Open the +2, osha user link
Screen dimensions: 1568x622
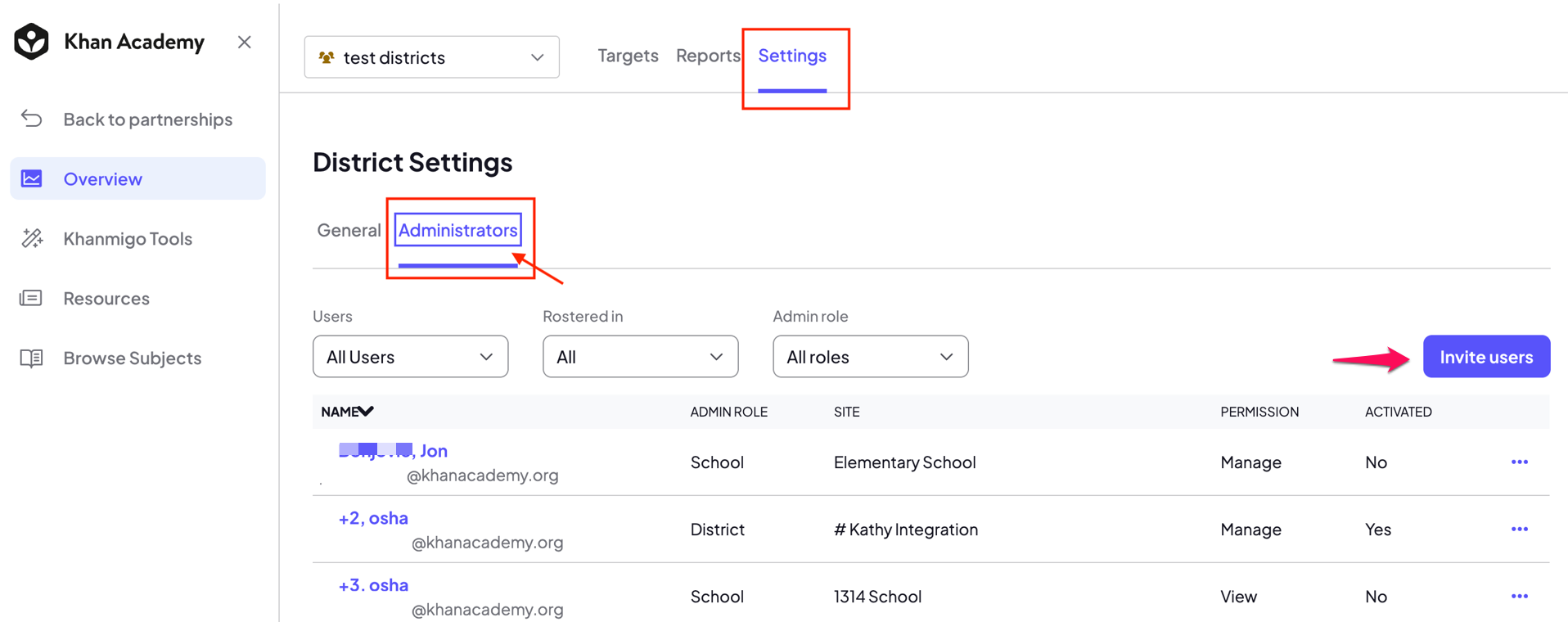click(373, 518)
